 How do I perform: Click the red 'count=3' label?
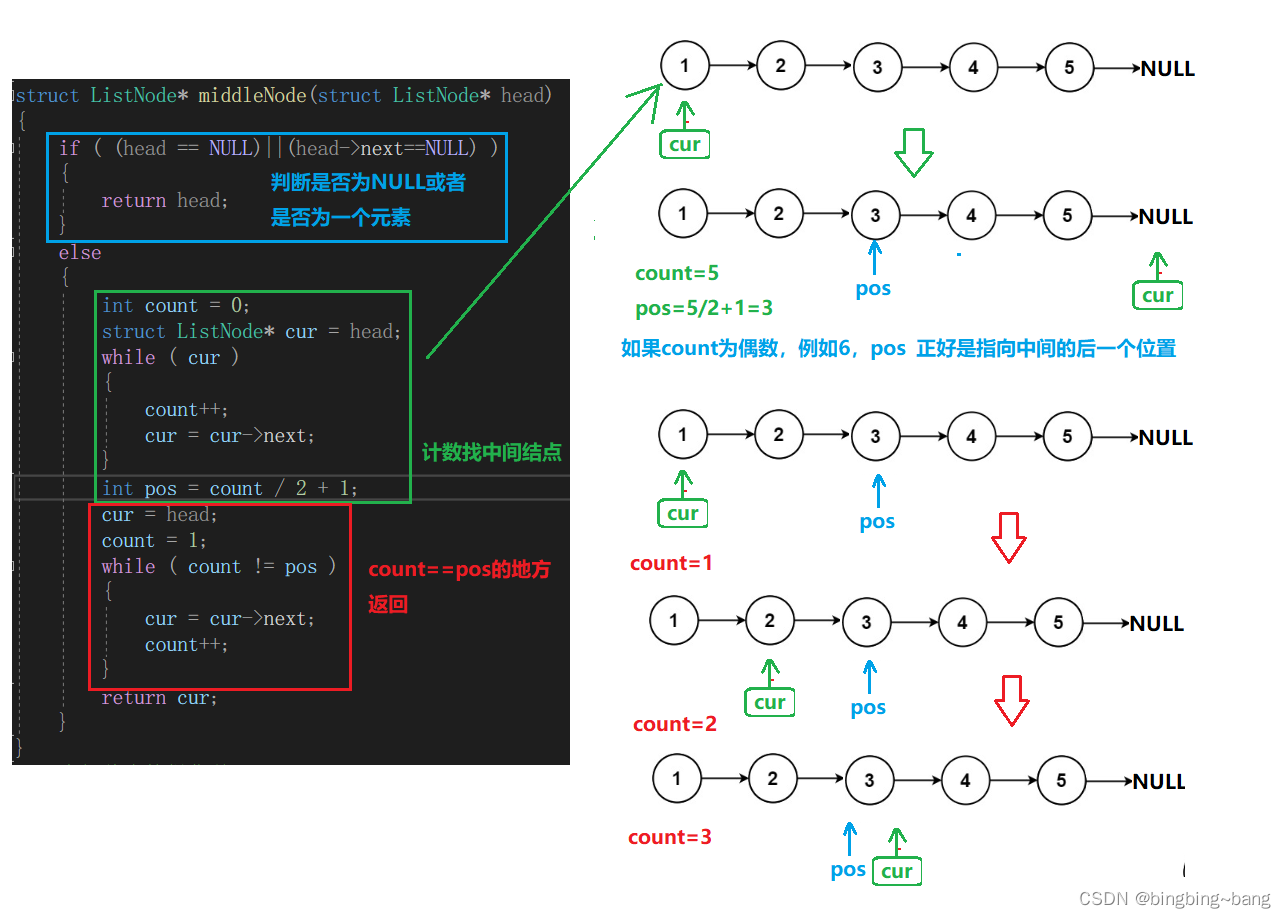click(x=670, y=837)
